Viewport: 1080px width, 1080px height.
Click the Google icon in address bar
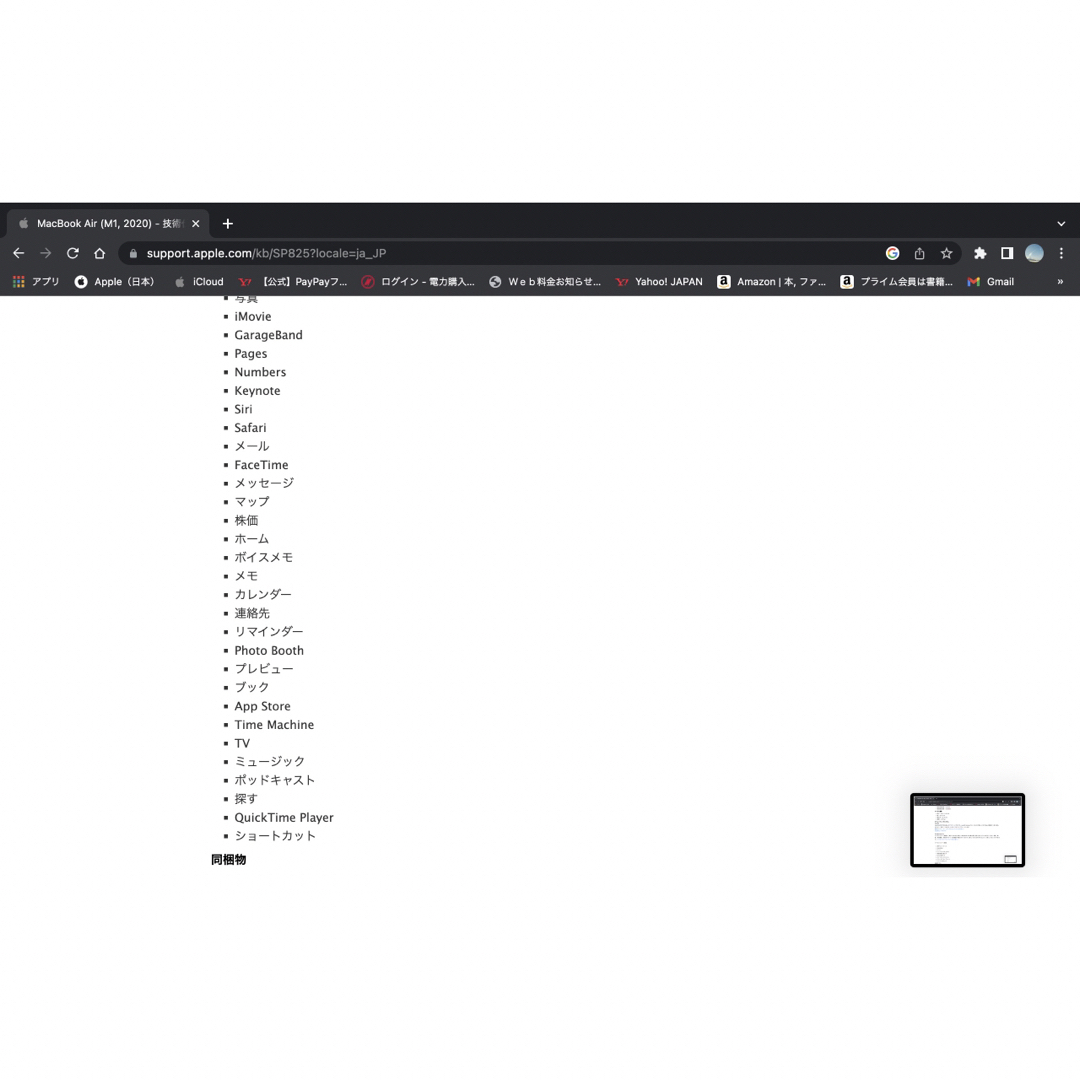[x=892, y=253]
